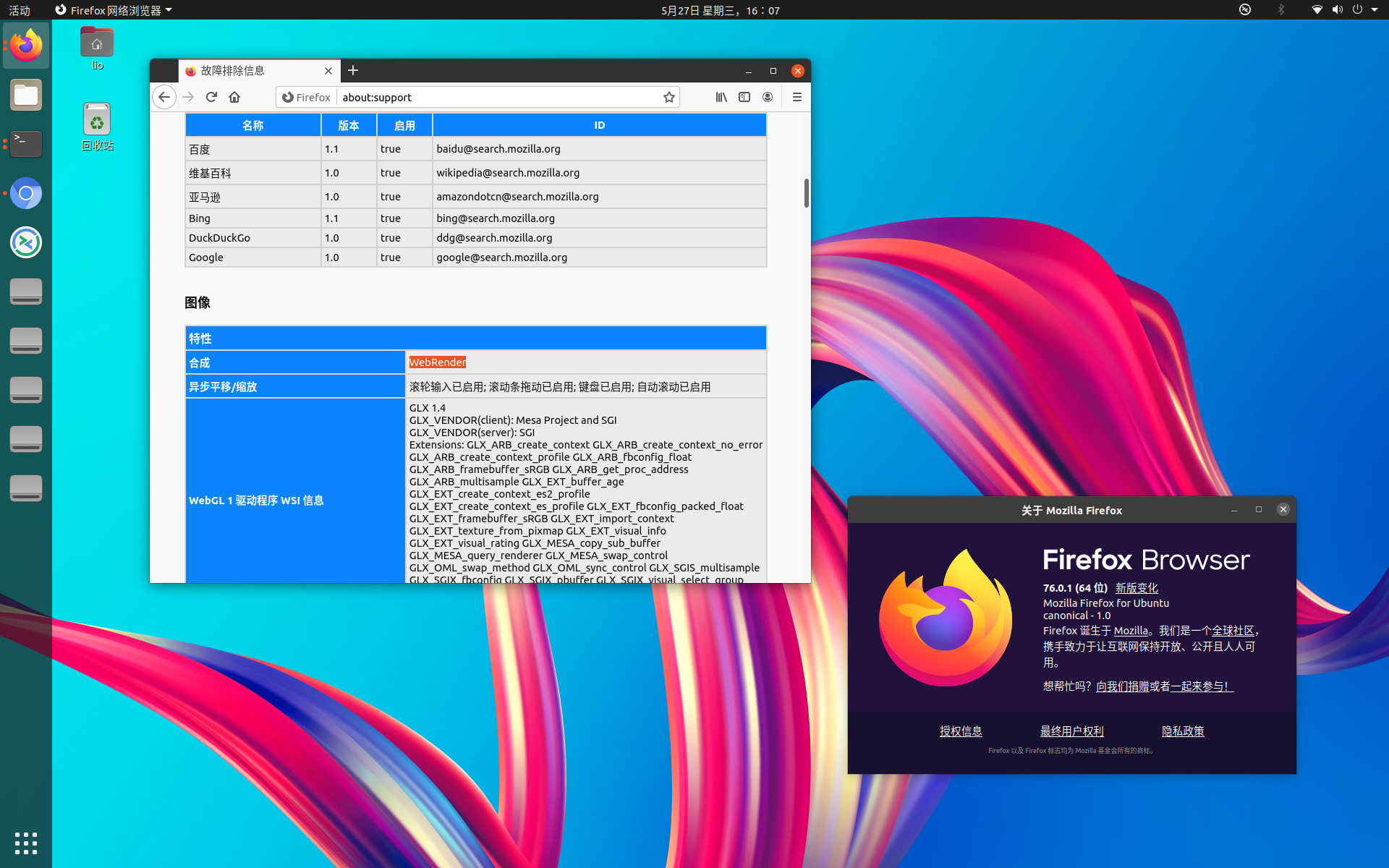1389x868 pixels.
Task: Go back with the Firefox back arrow
Action: click(x=164, y=97)
